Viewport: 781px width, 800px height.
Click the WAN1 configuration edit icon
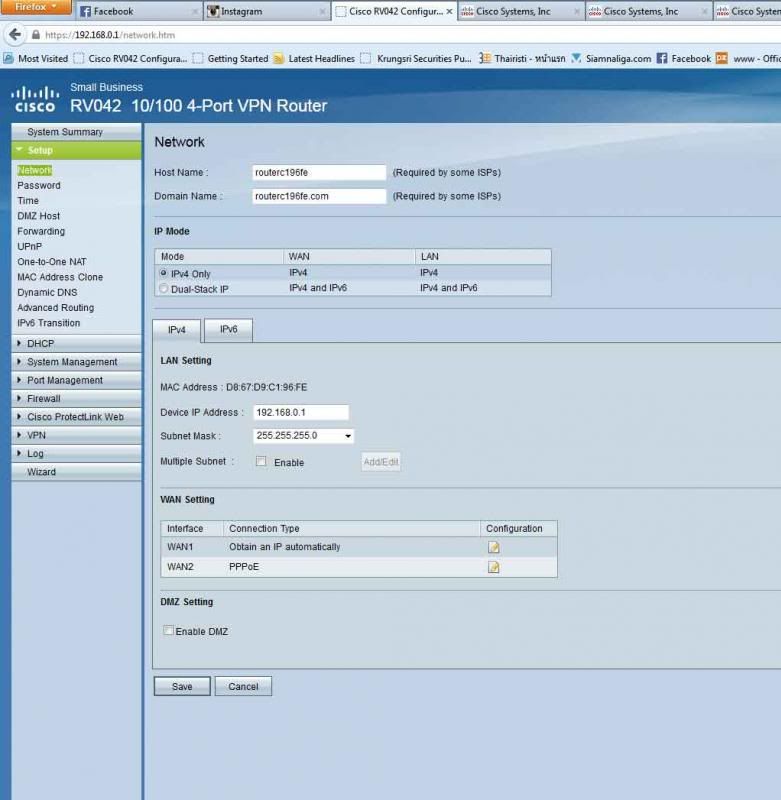(x=493, y=547)
